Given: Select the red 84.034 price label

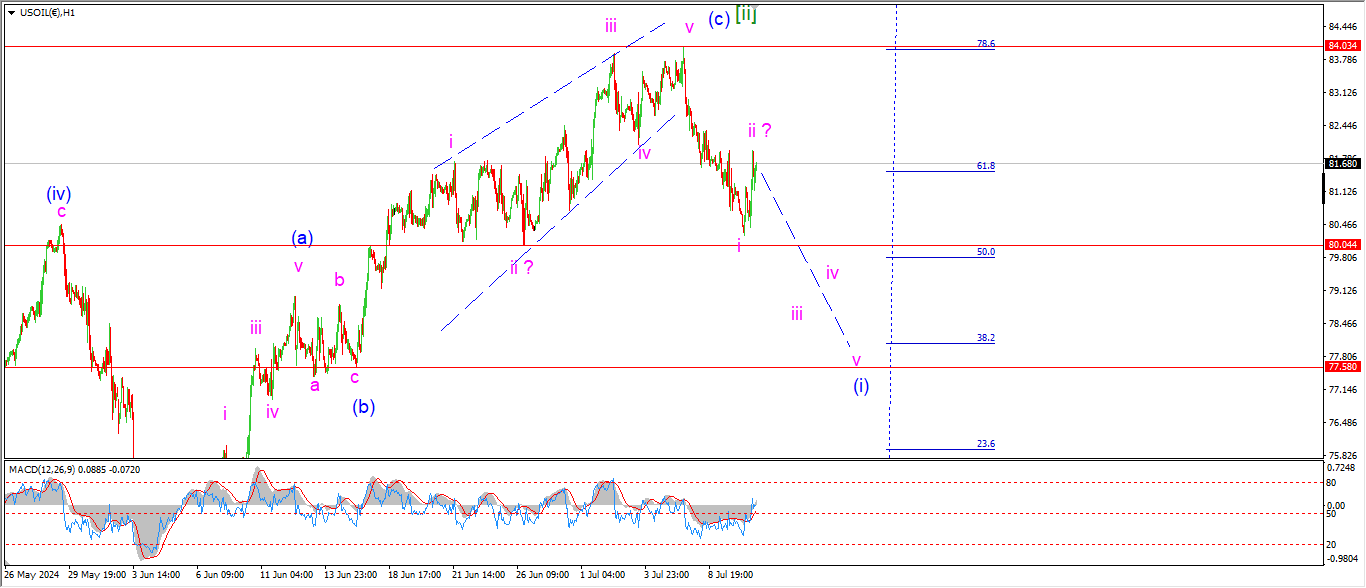Looking at the screenshot, I should coord(1341,46).
